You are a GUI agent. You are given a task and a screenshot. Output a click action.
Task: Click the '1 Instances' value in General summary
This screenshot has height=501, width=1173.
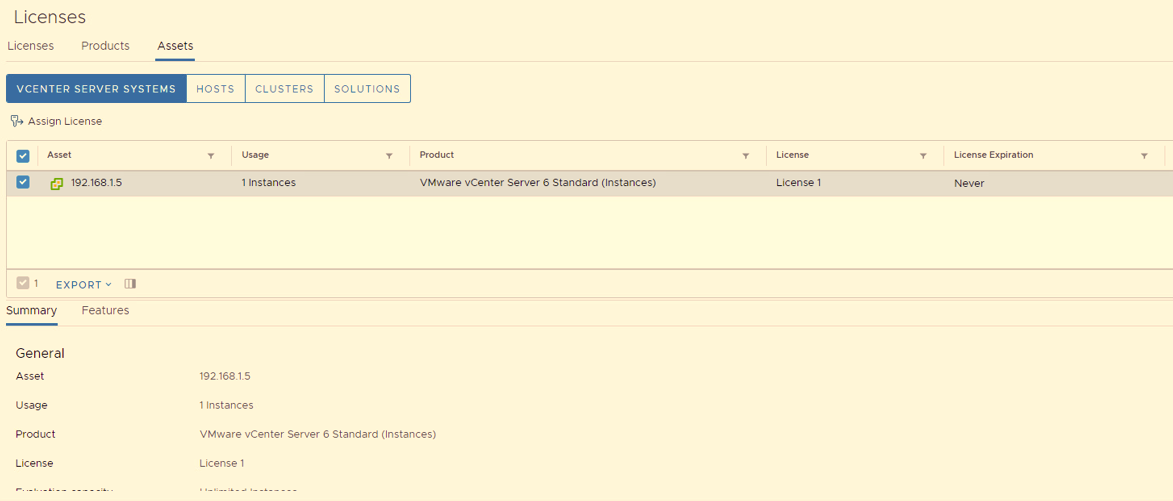coord(227,405)
